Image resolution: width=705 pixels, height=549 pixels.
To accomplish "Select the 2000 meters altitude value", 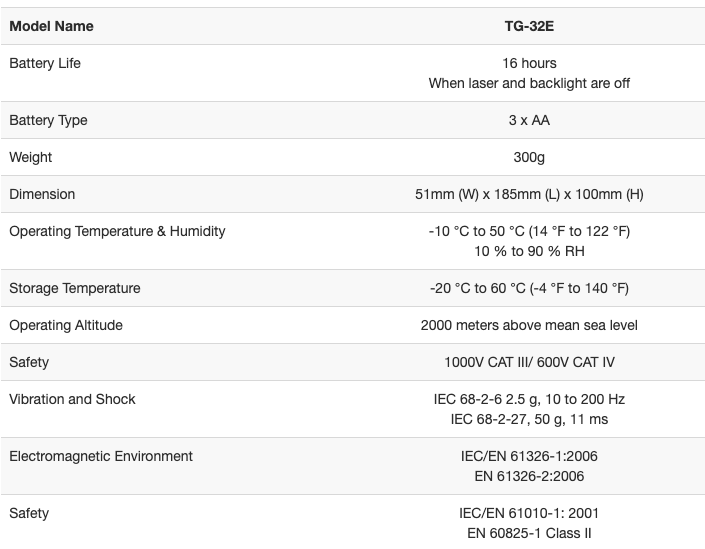I will [x=529, y=325].
